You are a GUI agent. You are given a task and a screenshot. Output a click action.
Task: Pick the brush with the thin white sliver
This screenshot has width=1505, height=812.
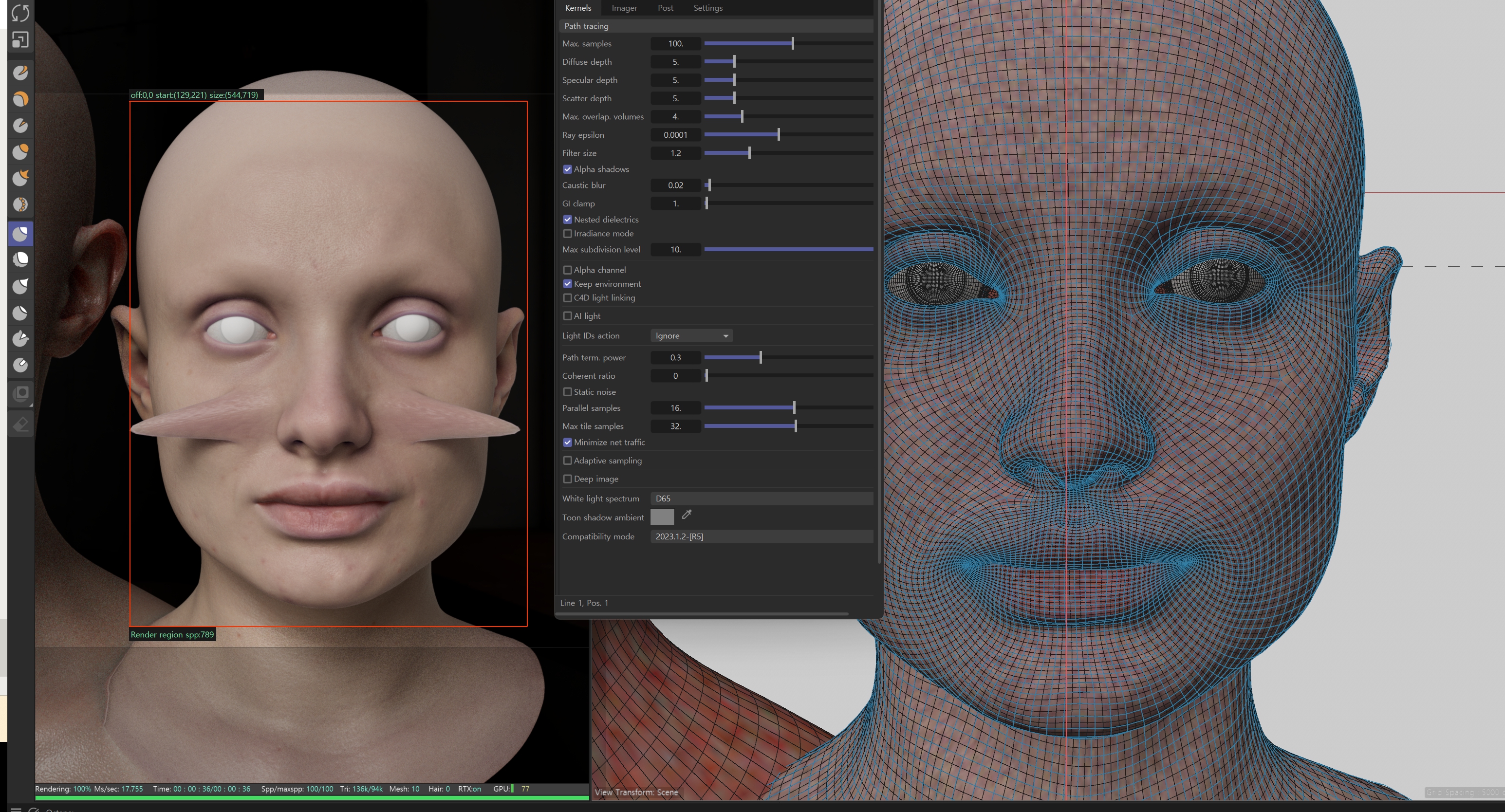[x=20, y=313]
